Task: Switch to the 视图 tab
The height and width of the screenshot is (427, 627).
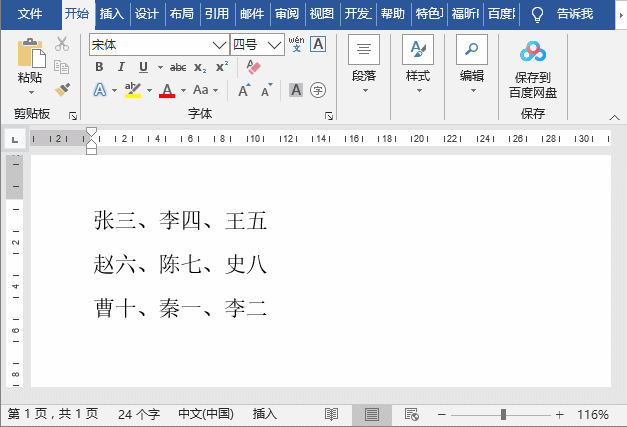Action: point(321,14)
